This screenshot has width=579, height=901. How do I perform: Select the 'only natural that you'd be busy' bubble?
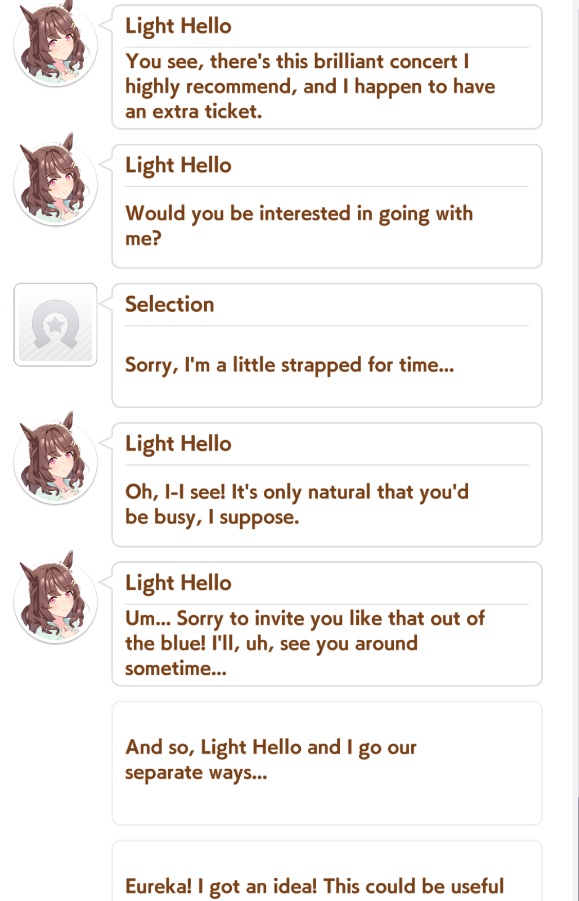(327, 484)
